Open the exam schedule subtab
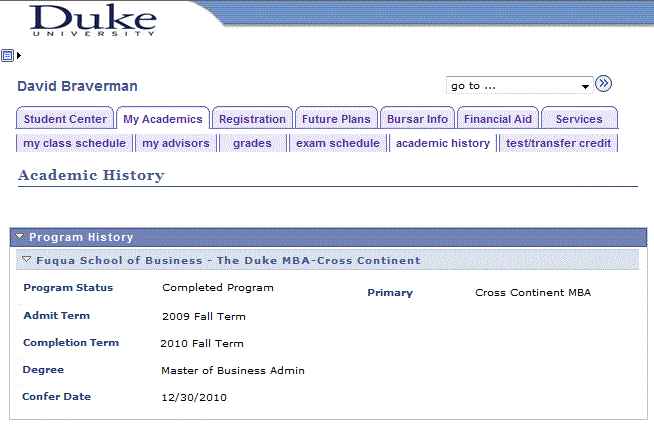The height and width of the screenshot is (424, 654). 338,143
